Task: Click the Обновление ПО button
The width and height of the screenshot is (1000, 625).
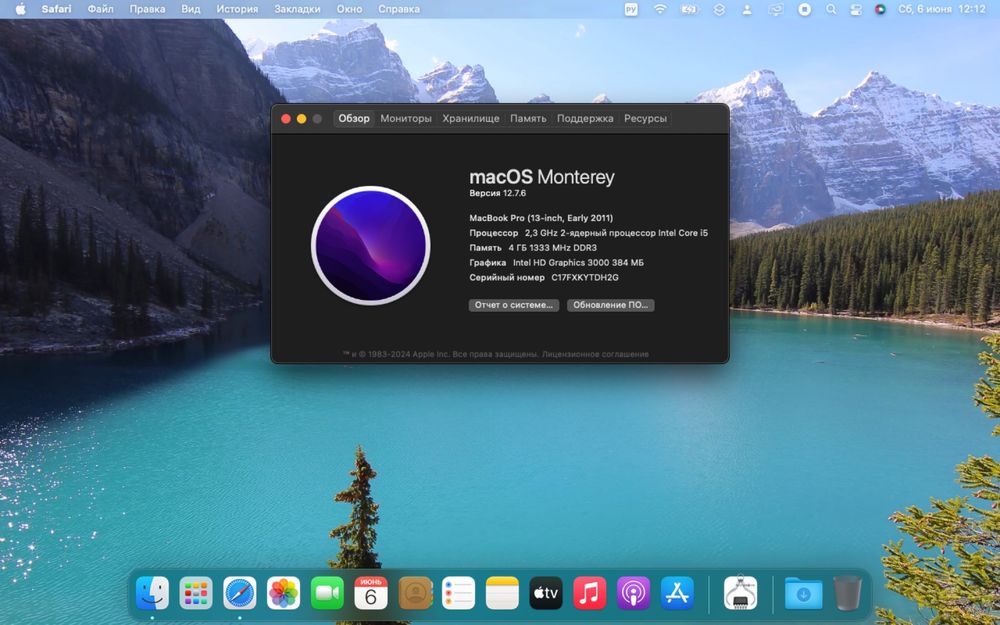Action: (610, 305)
